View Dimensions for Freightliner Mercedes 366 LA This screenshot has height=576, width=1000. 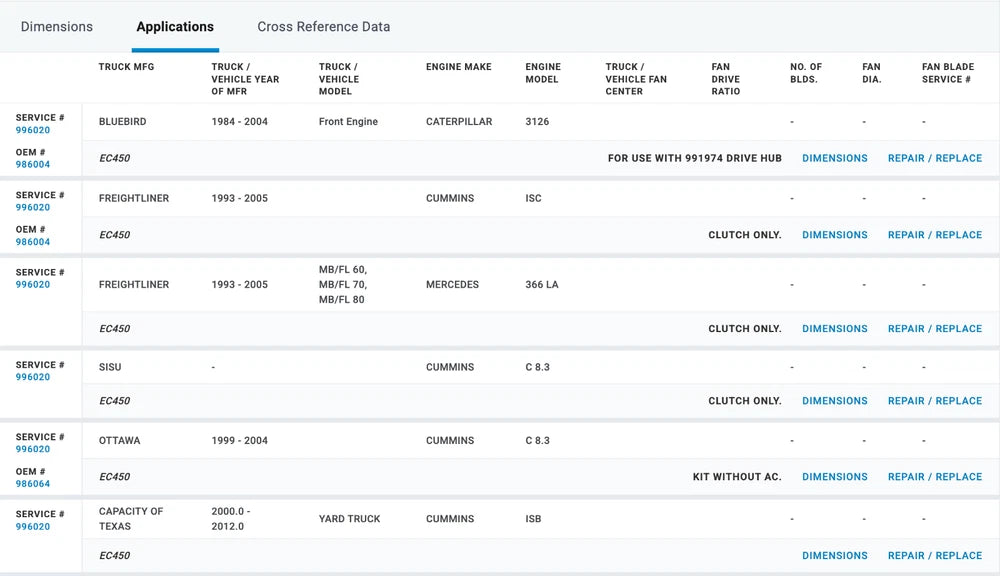[x=834, y=329]
